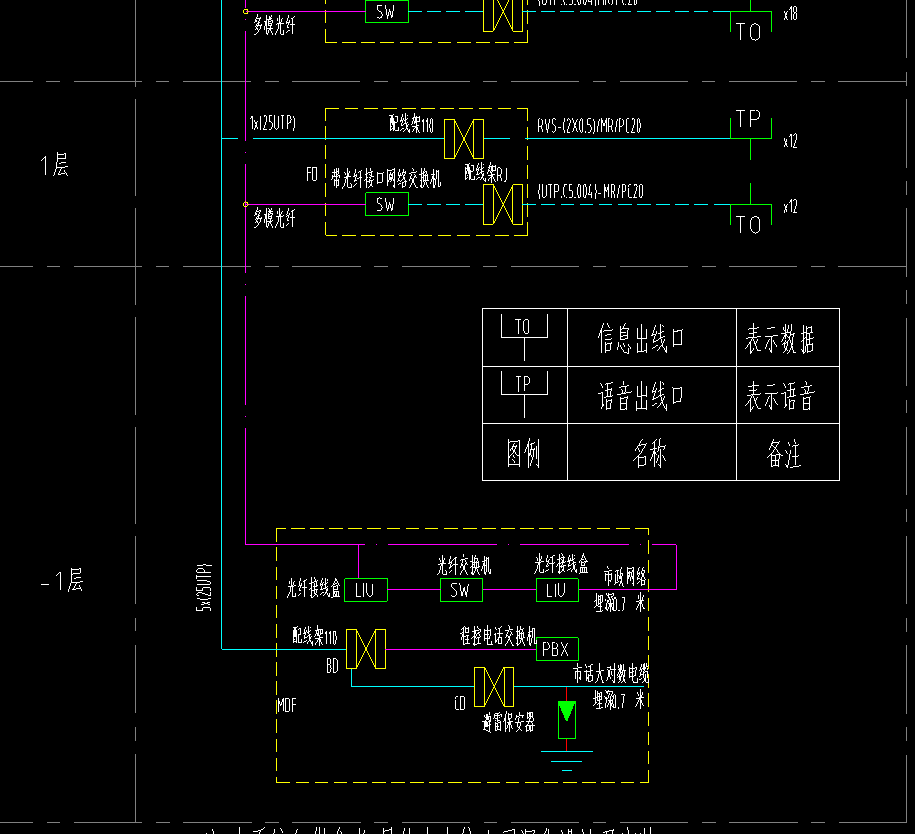Click the MDF label
Viewport: 915px width, 834px height.
pyautogui.click(x=287, y=706)
